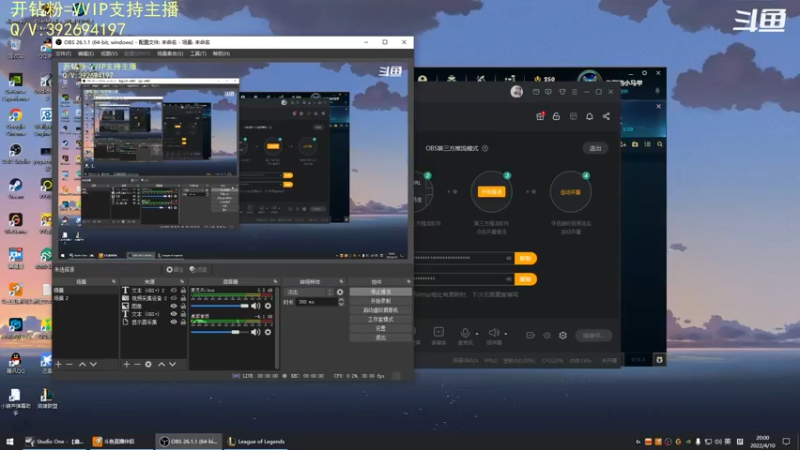Image resolution: width=800 pixels, height=450 pixels.
Task: Open source properties gear in sources toolbar
Action: click(148, 364)
